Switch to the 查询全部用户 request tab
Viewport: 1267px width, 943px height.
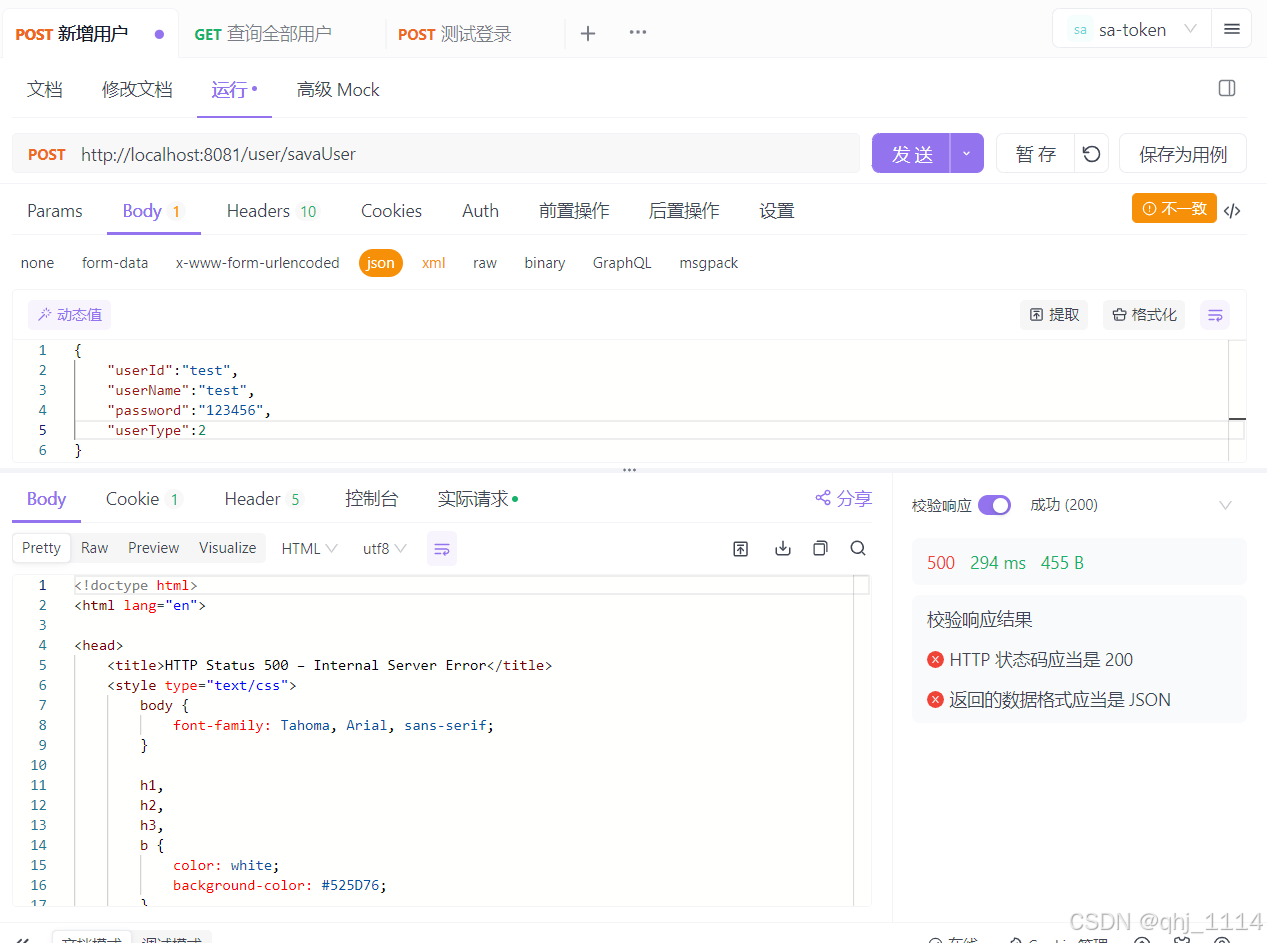pyautogui.click(x=263, y=33)
